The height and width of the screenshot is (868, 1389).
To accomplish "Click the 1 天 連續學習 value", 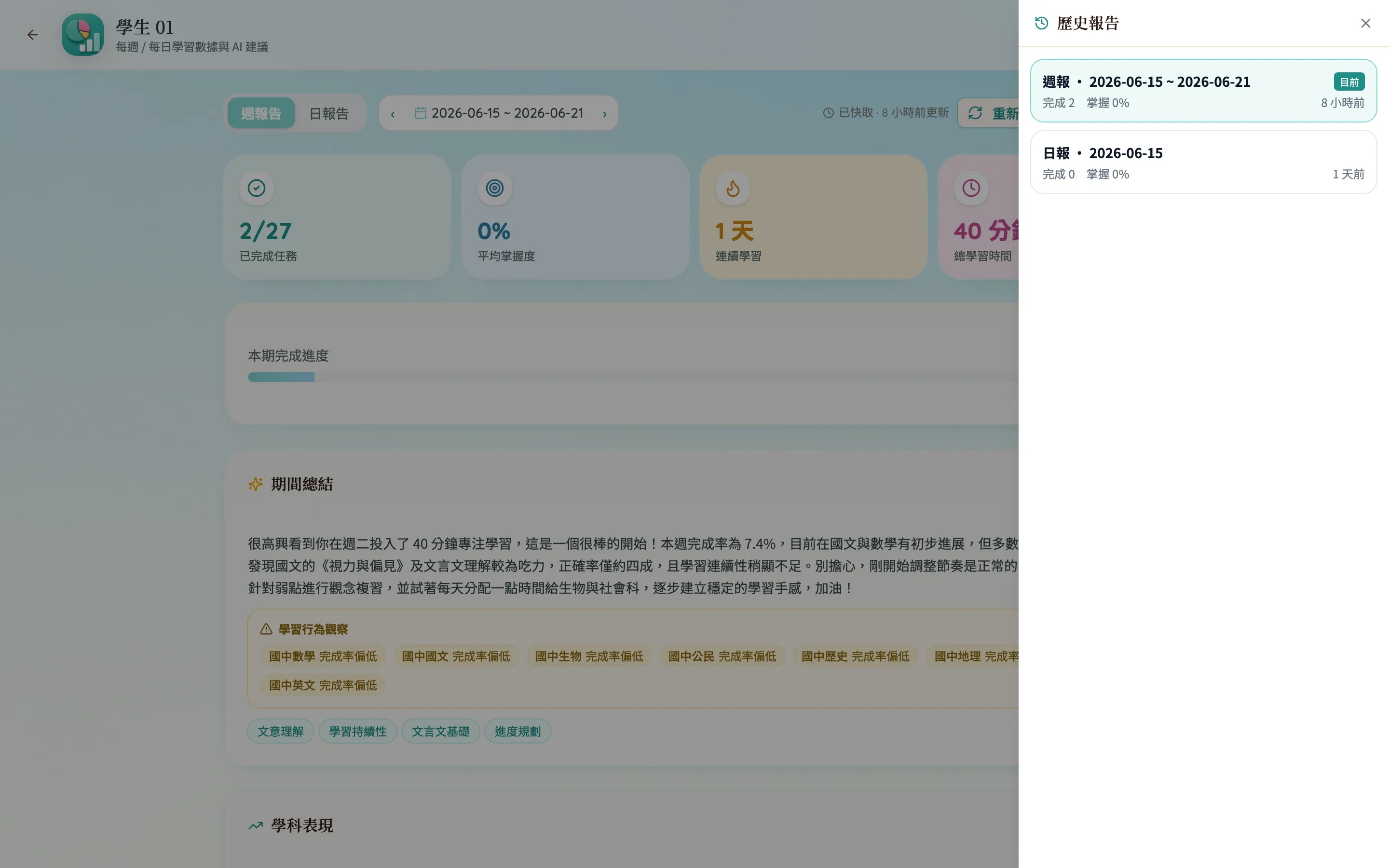I will [x=734, y=231].
